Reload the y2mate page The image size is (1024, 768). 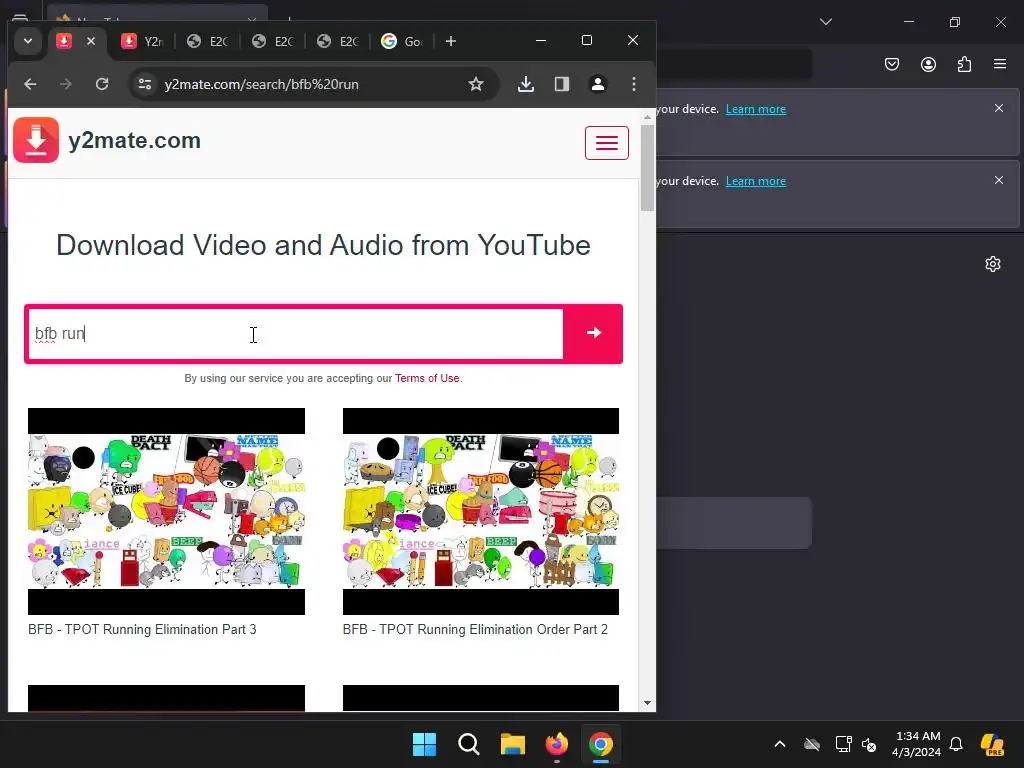[102, 84]
